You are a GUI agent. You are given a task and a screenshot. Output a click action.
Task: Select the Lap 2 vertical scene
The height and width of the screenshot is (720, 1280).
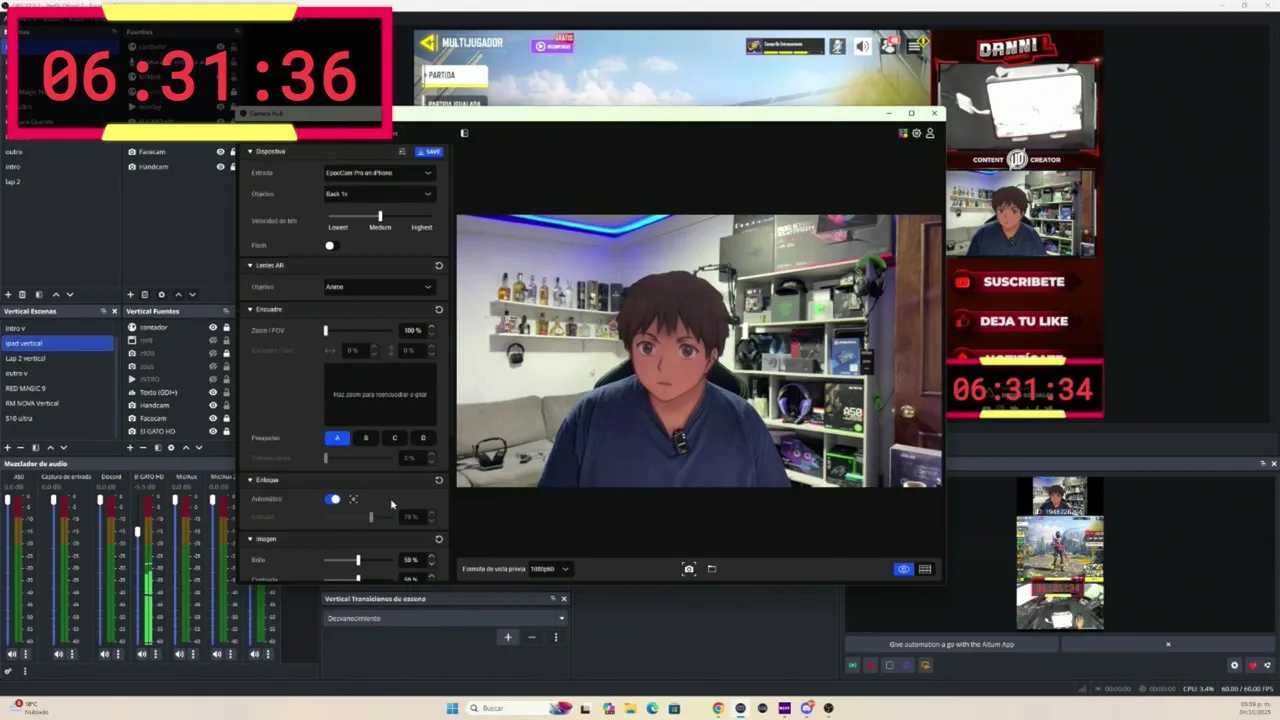57,358
